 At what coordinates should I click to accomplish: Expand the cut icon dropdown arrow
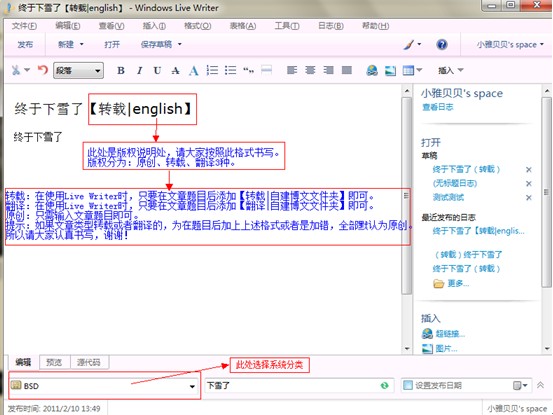click(x=27, y=70)
